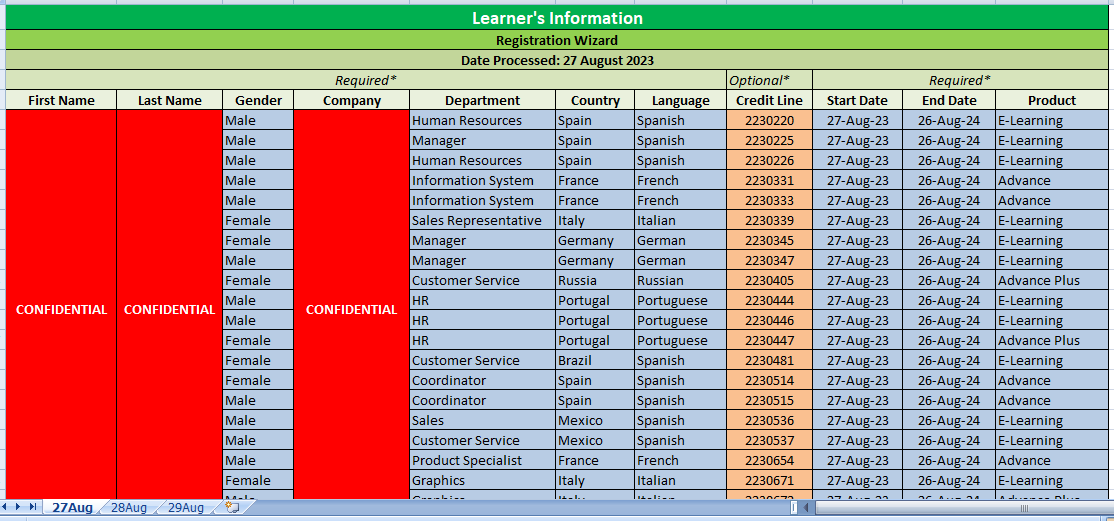Select the First Name column header

click(x=61, y=100)
